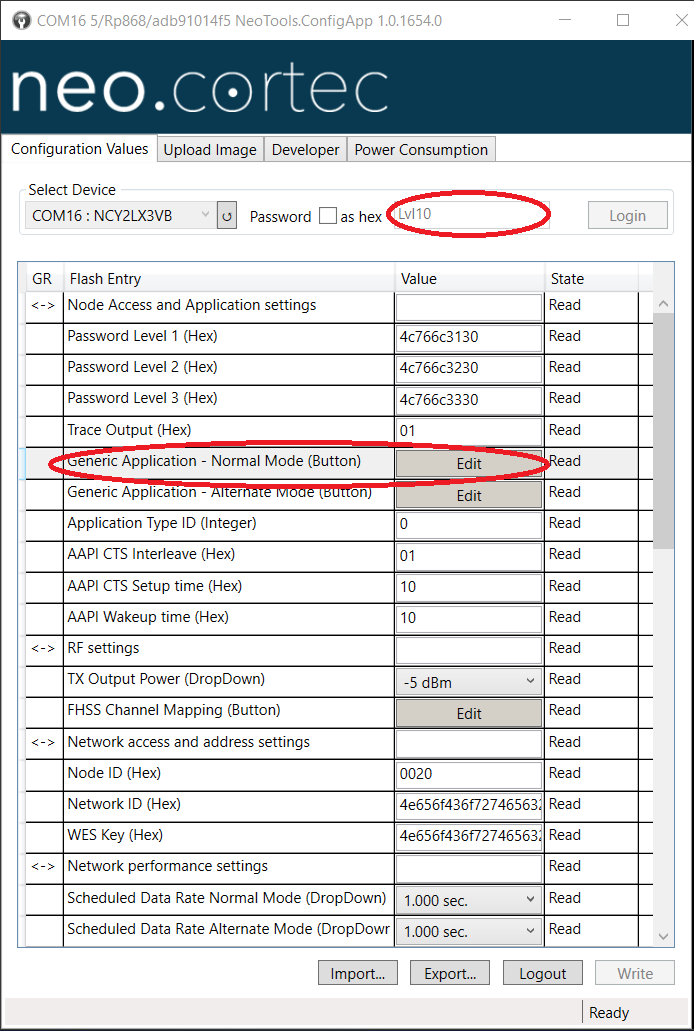Click the refresh device list icon button

pyautogui.click(x=227, y=216)
